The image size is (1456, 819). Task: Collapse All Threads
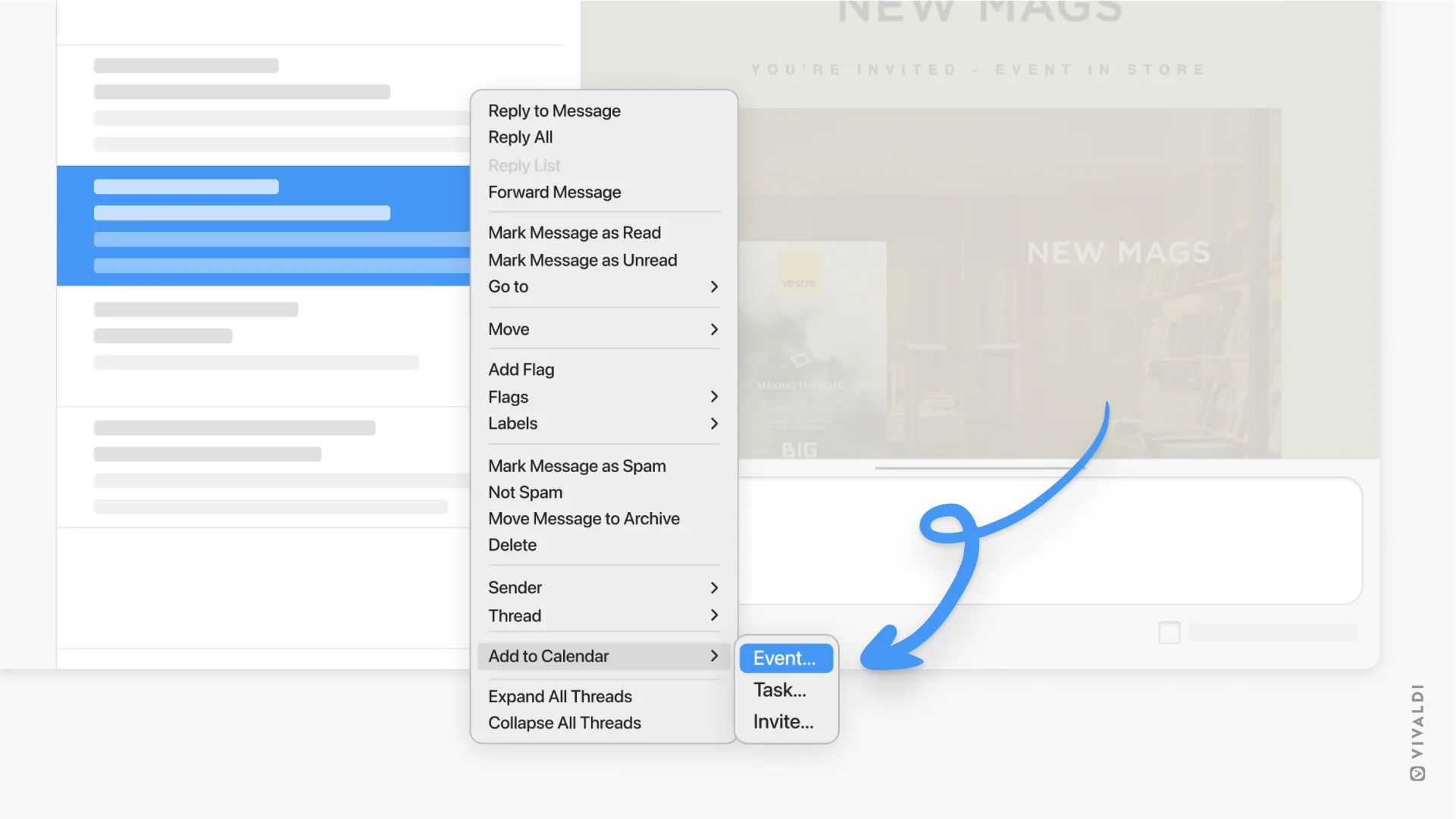tap(564, 723)
